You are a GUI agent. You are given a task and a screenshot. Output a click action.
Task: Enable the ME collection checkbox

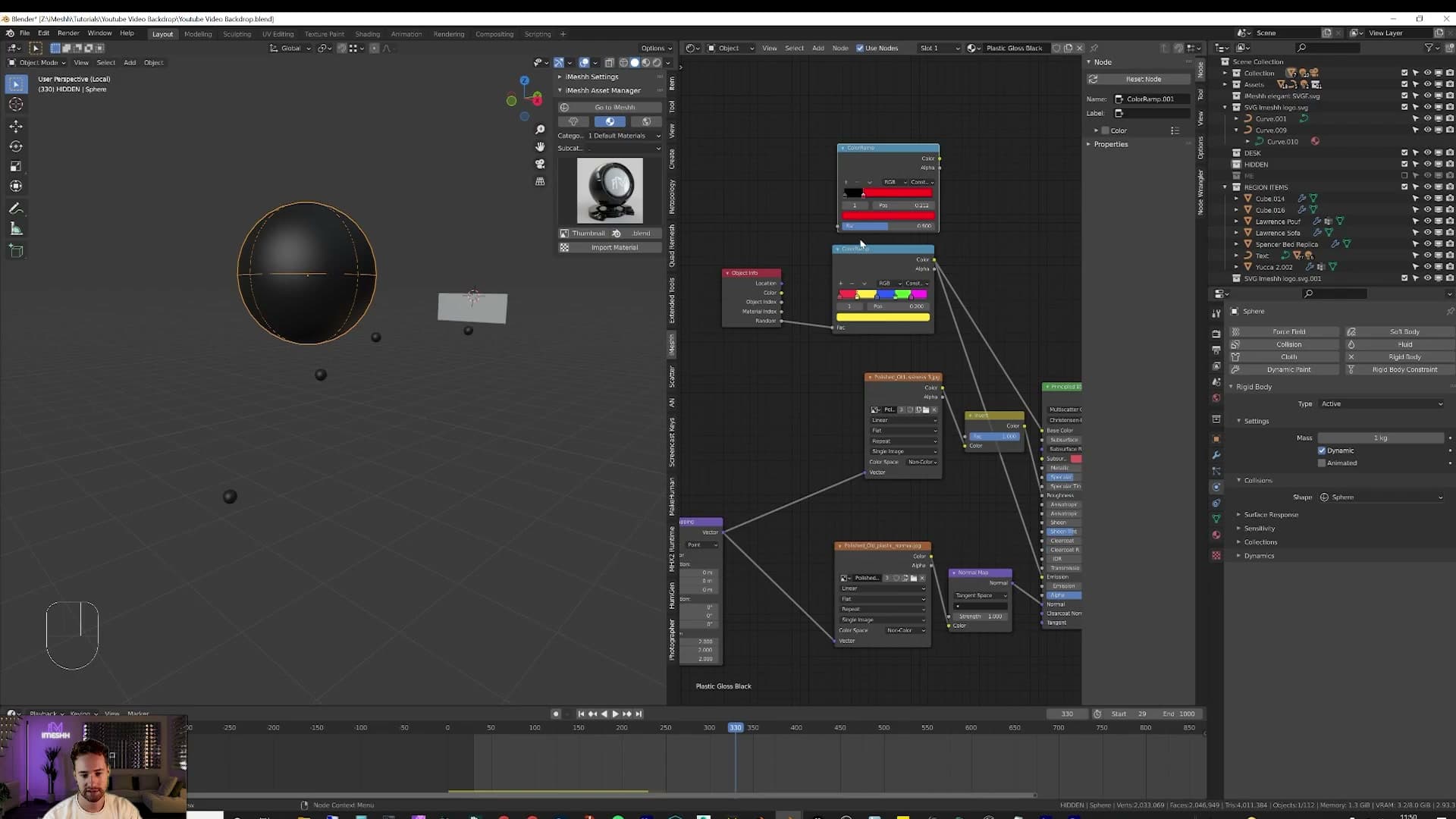[x=1404, y=176]
